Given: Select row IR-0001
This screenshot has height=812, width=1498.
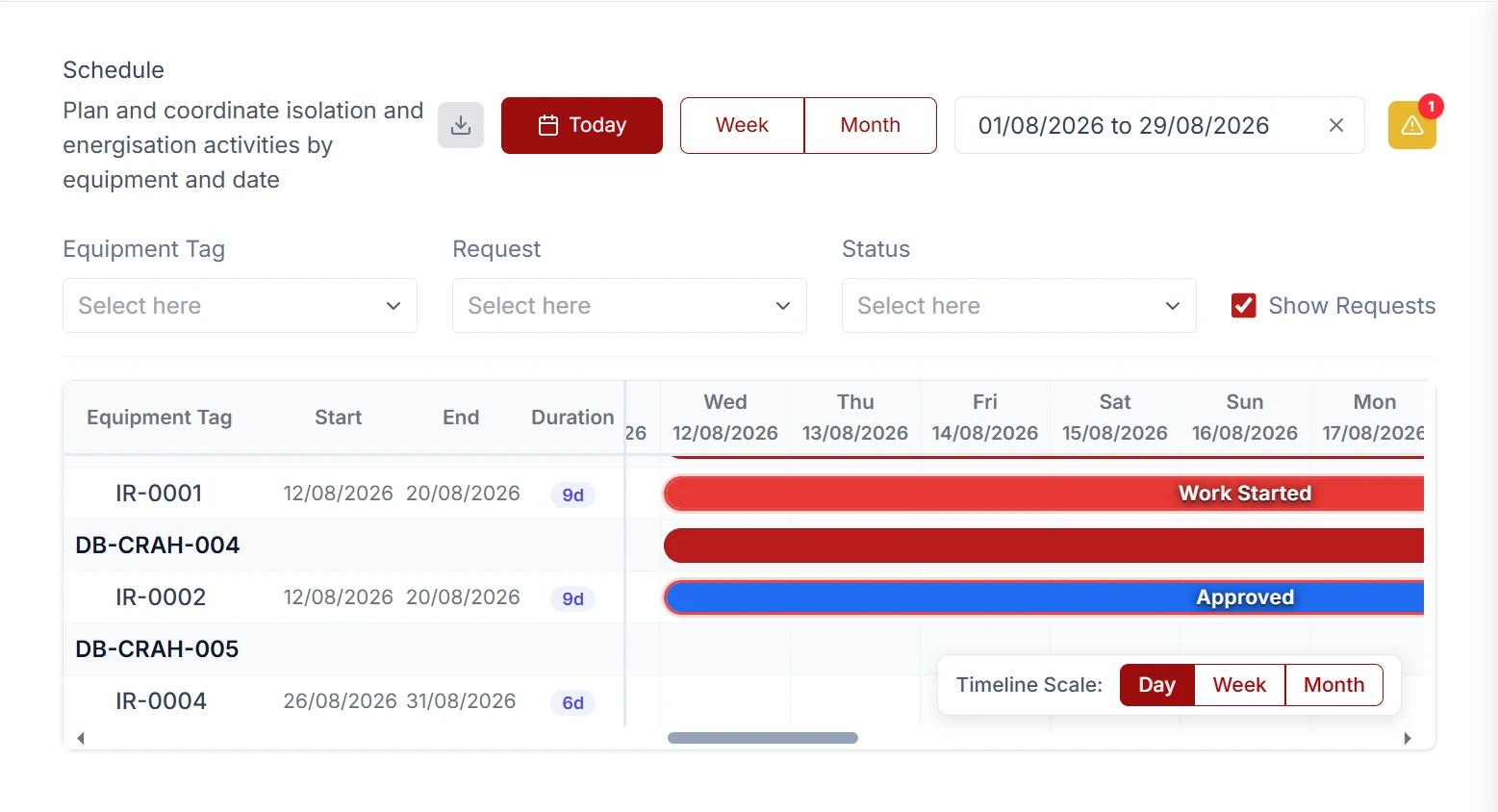Looking at the screenshot, I should [343, 494].
